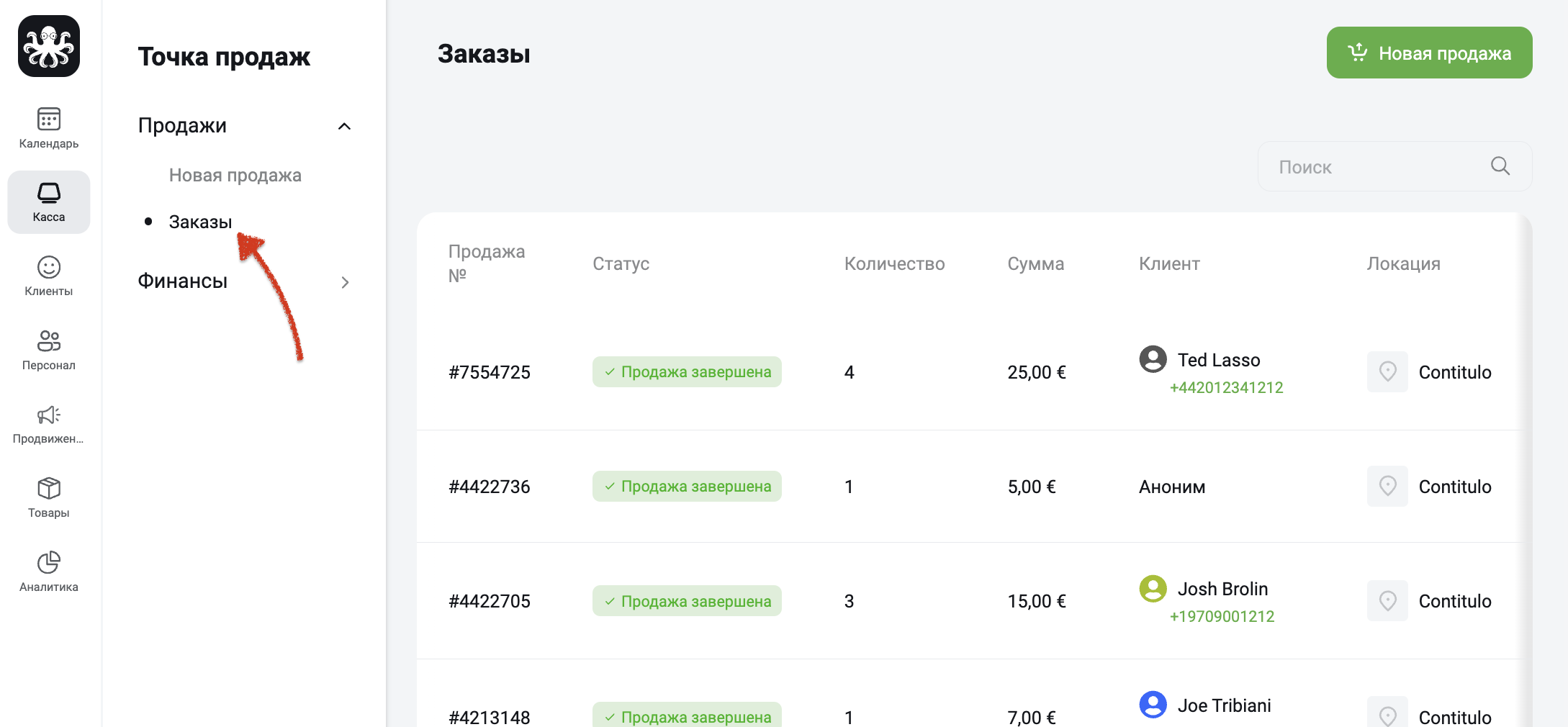Click the 5,00 € amount
1568x727 pixels.
click(1032, 487)
